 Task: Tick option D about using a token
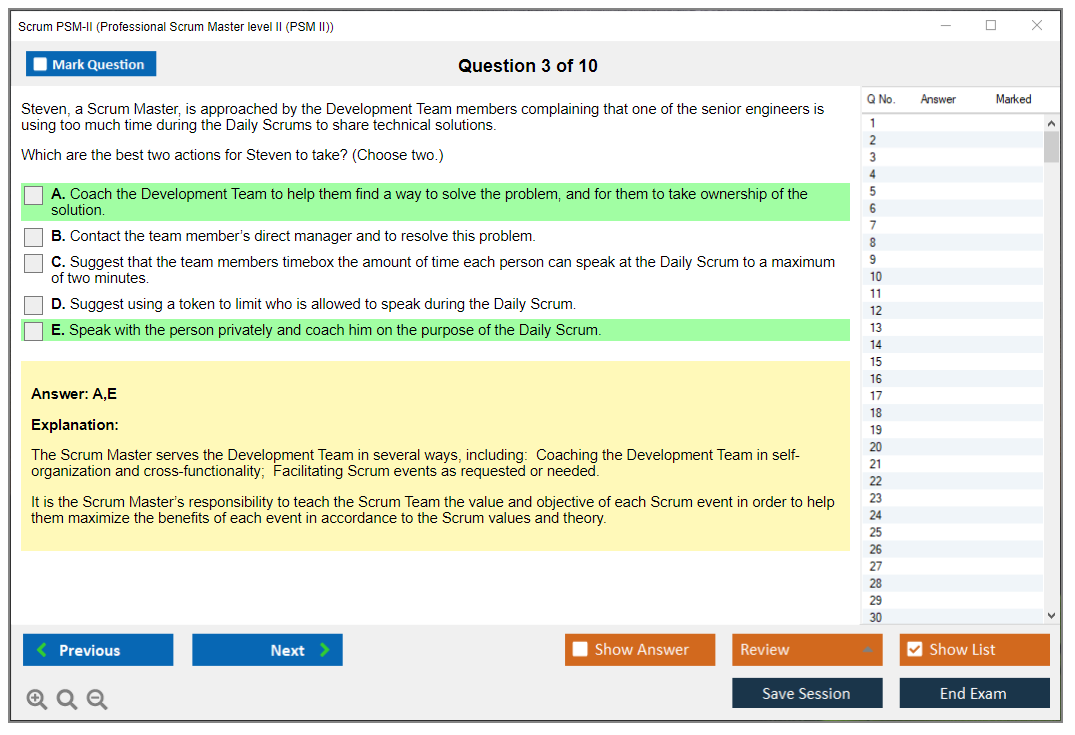pyautogui.click(x=34, y=305)
